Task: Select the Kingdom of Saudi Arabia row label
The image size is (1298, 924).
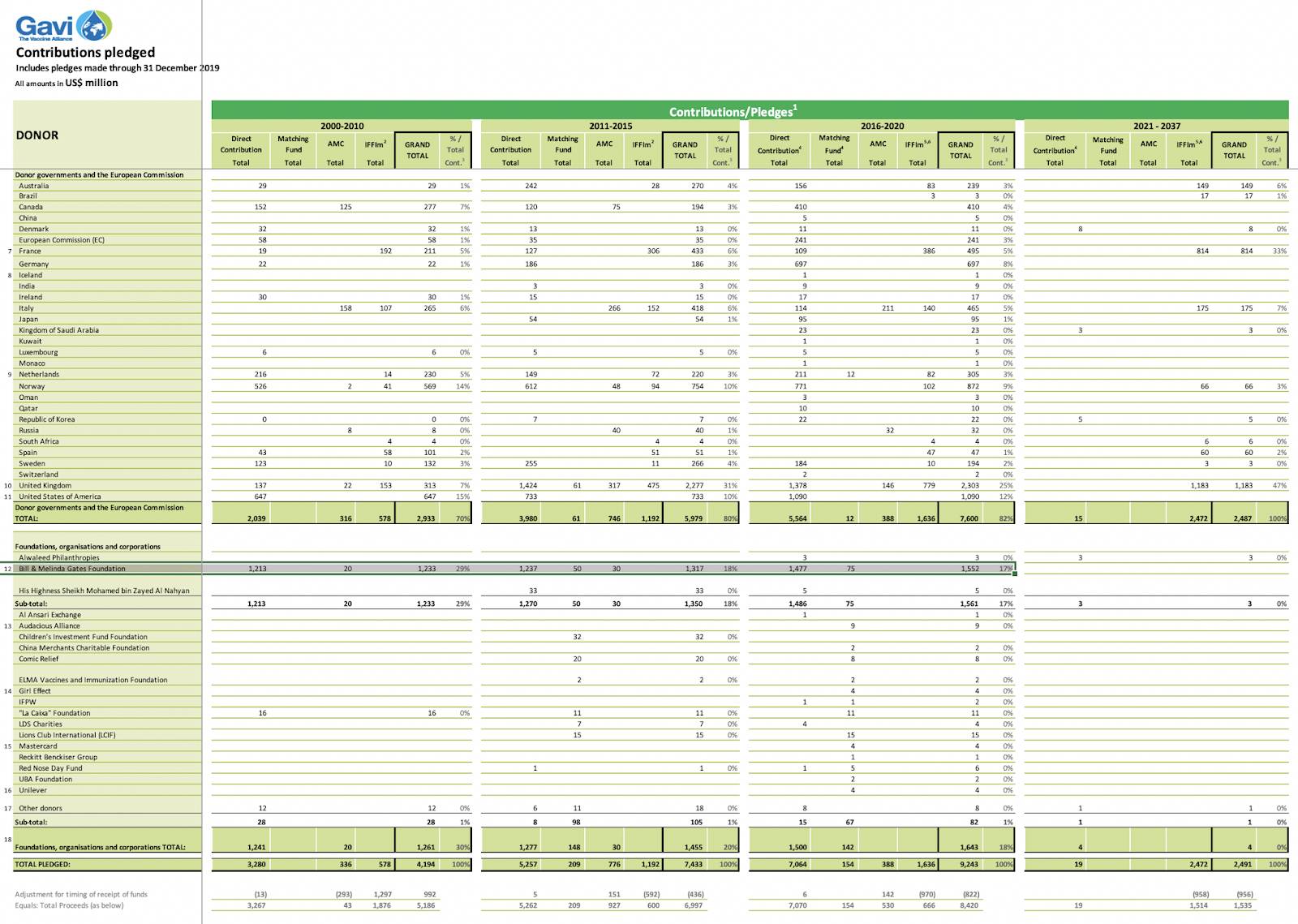Action: click(59, 330)
